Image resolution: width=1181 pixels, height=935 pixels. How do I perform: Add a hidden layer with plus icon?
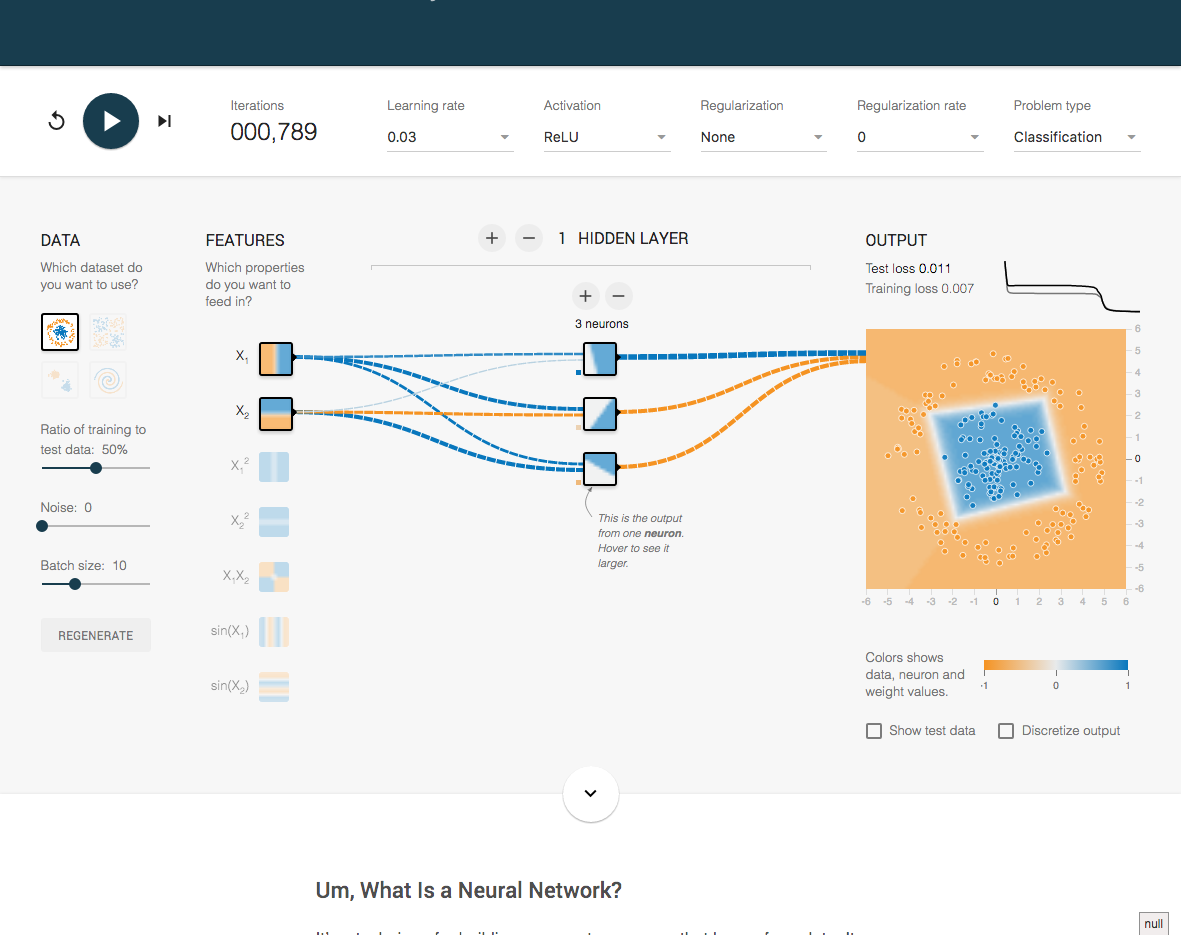(x=492, y=238)
